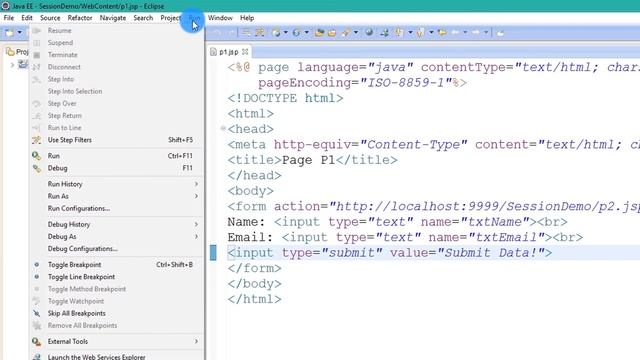Click the greyed Remove All Breakpoints entry
640x360 pixels.
[x=117, y=325]
